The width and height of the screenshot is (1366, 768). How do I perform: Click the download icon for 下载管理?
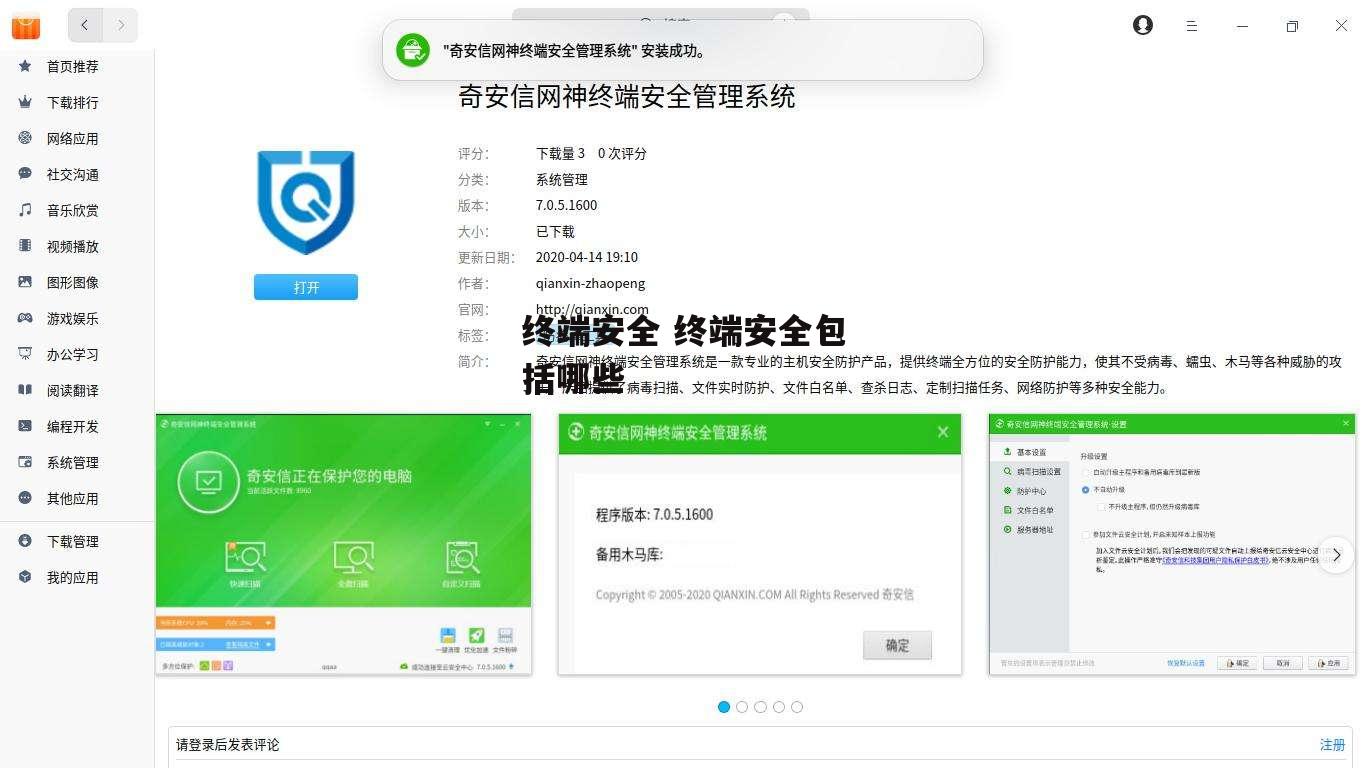(25, 541)
